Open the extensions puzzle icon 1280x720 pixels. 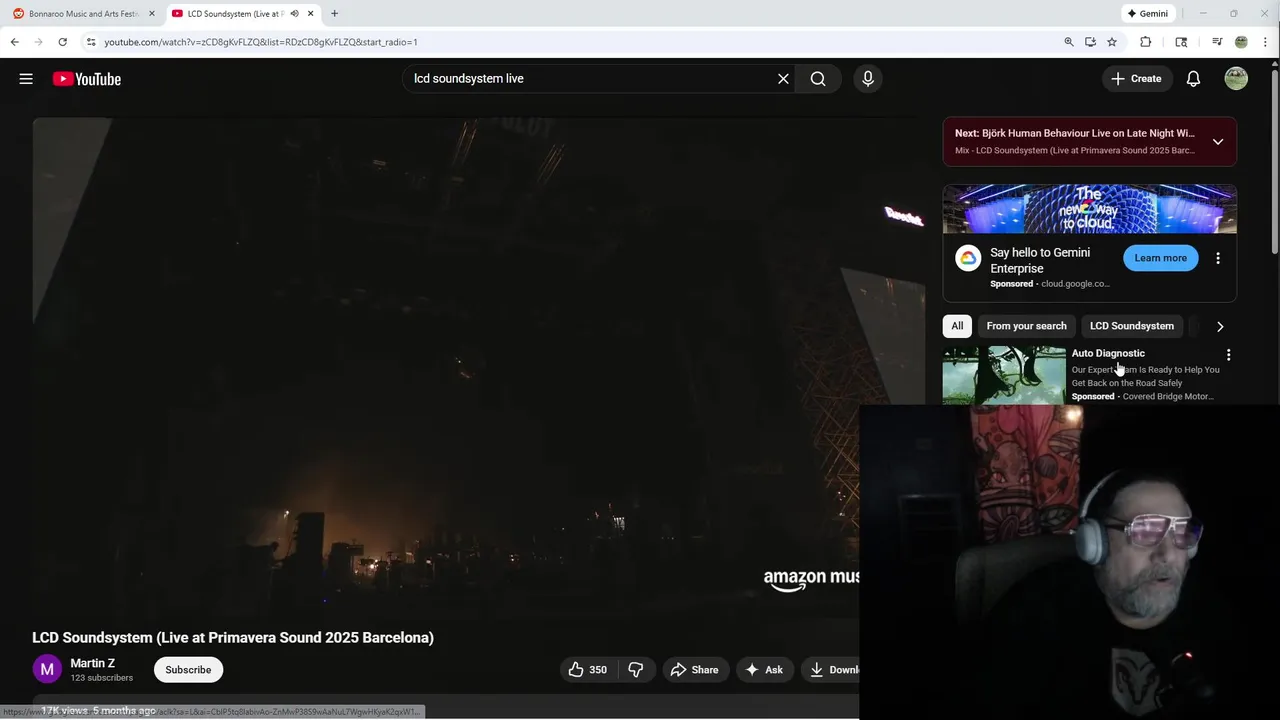click(x=1146, y=42)
